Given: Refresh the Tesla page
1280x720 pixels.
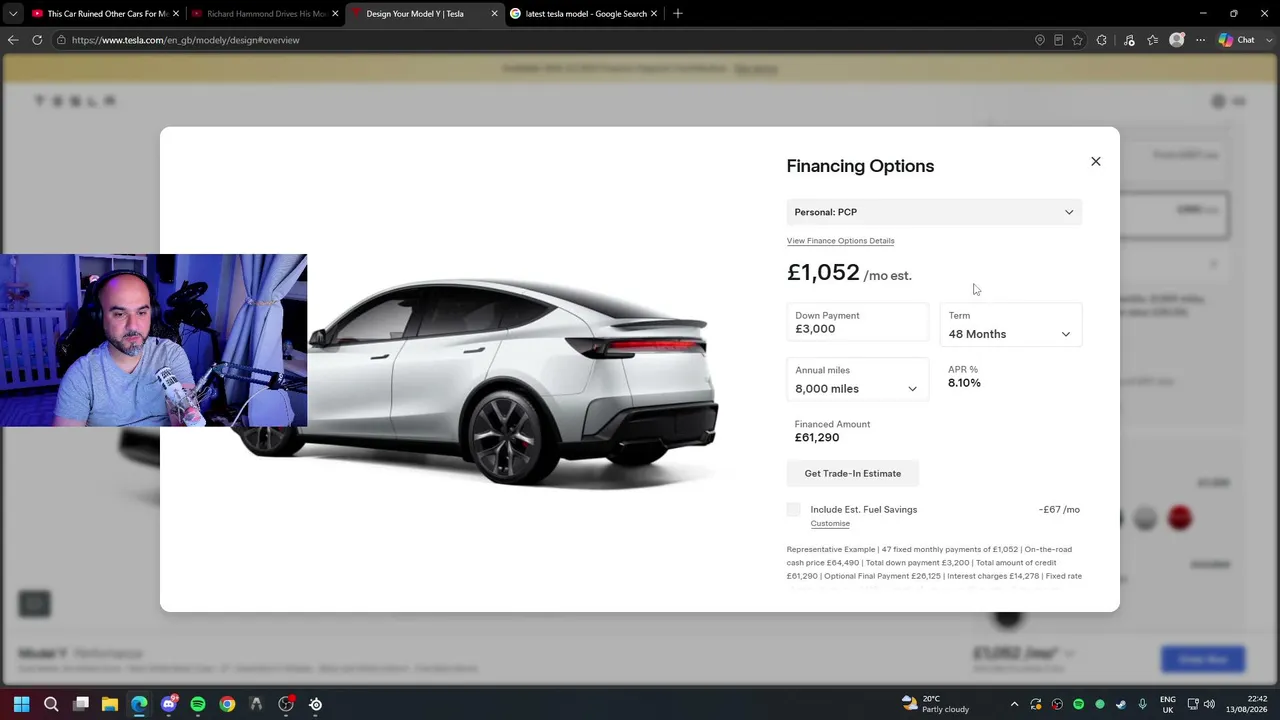Looking at the screenshot, I should (37, 40).
